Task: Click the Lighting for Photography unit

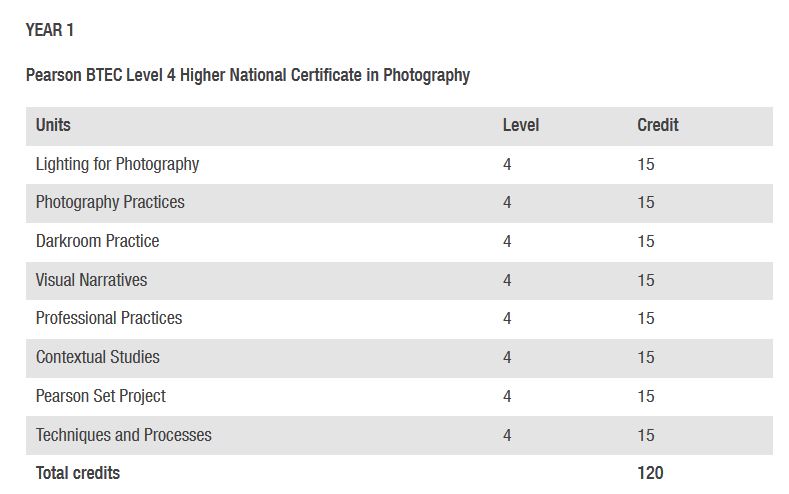Action: [x=117, y=164]
